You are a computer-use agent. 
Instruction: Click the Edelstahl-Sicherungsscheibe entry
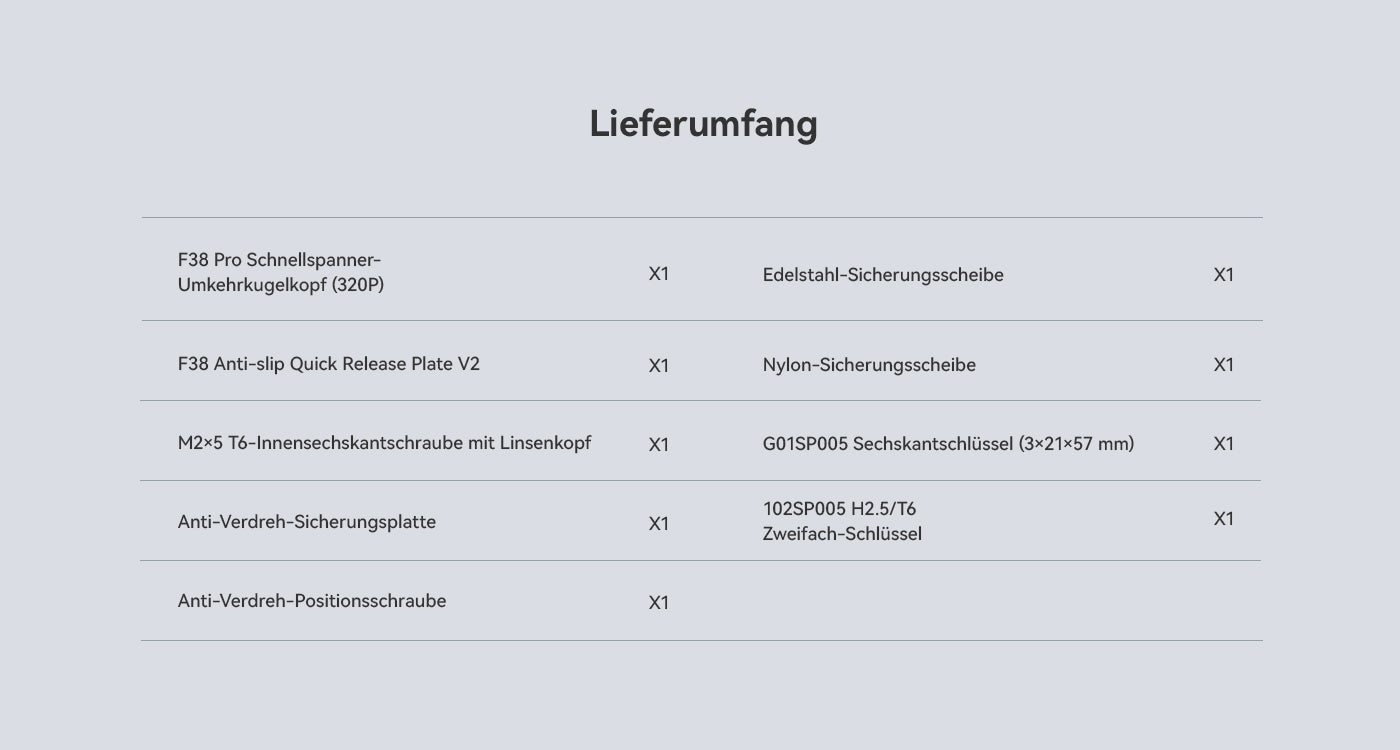[x=883, y=275]
